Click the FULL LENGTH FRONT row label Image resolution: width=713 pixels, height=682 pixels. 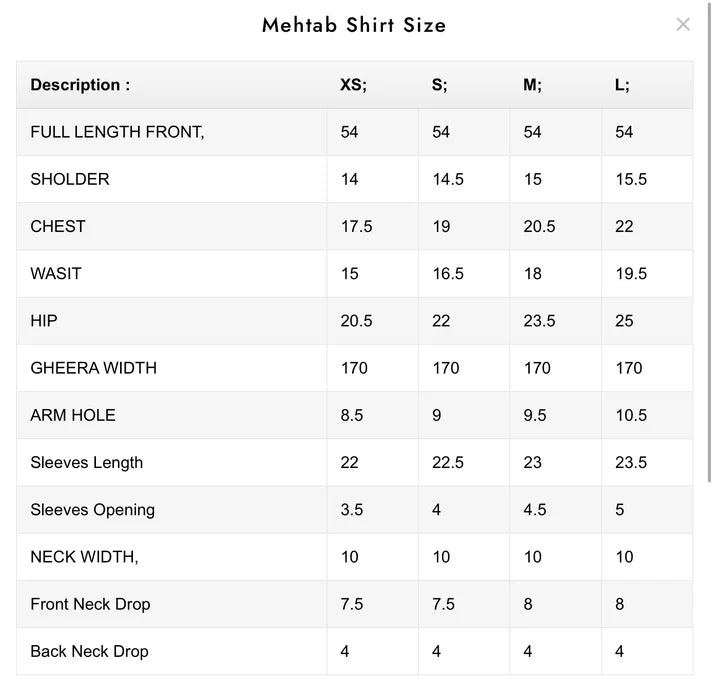click(x=117, y=132)
